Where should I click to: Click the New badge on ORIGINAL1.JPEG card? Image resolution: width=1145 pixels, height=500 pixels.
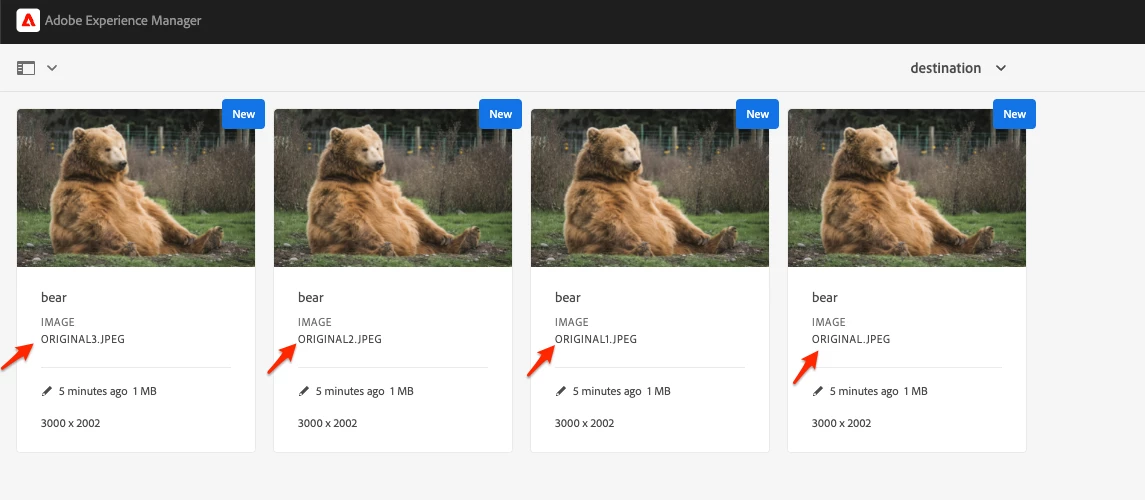758,114
